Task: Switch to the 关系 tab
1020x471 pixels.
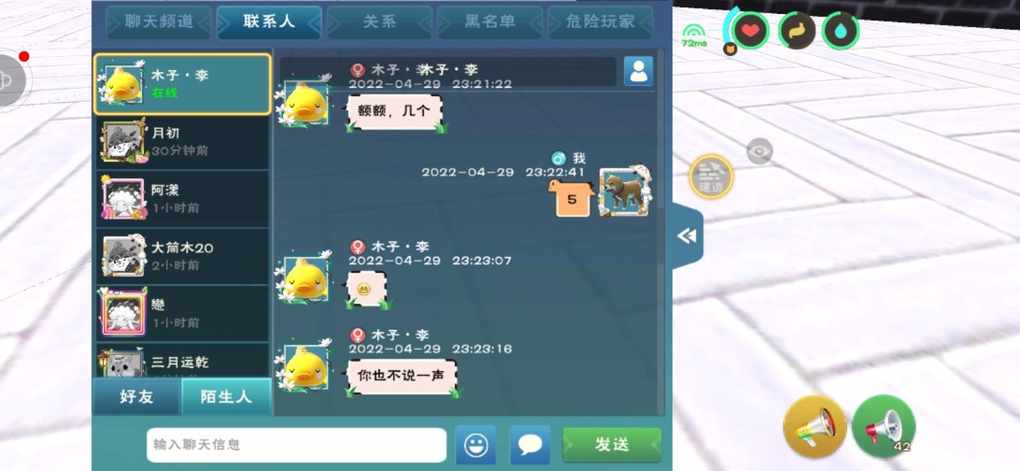Action: pos(379,21)
